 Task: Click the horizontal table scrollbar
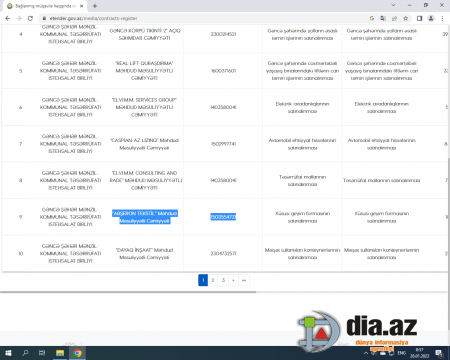pyautogui.click(x=128, y=292)
